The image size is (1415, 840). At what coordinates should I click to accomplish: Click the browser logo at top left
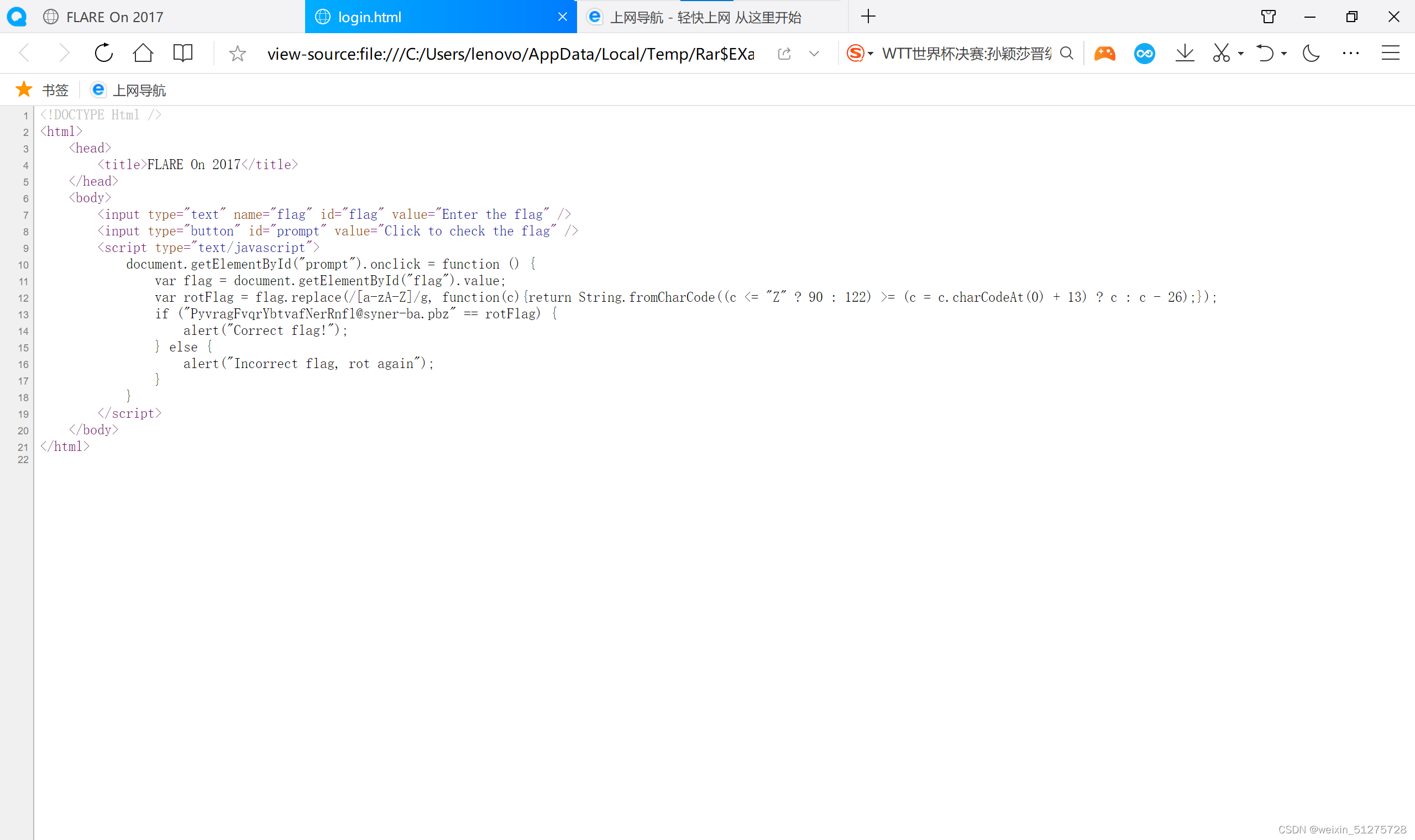tap(17, 17)
